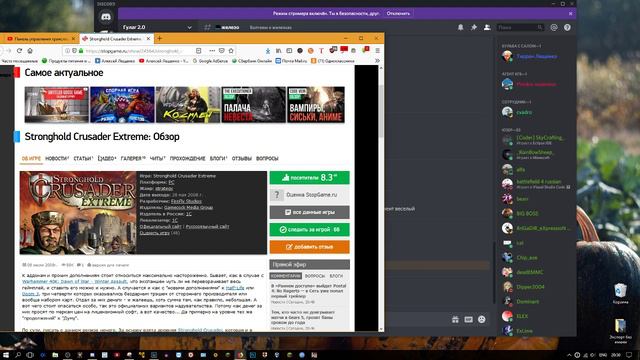Open Gamecock Media Group publisher link
The height and width of the screenshot is (360, 640).
tap(188, 207)
